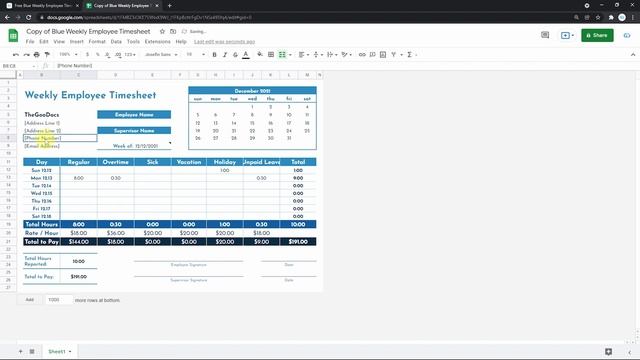The image size is (640, 360).
Task: Open the horizontal align dropdown
Action: pyautogui.click(x=303, y=55)
